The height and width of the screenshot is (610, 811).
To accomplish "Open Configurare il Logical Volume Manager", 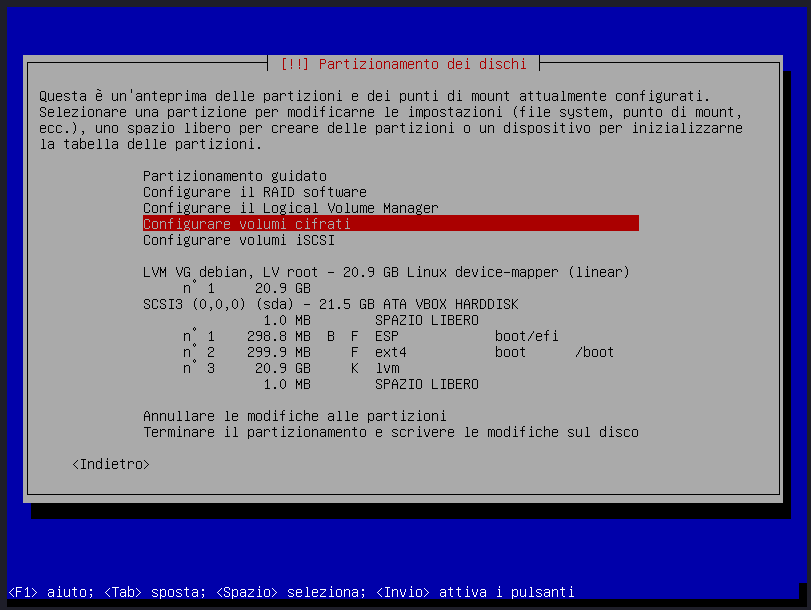I will [291, 208].
